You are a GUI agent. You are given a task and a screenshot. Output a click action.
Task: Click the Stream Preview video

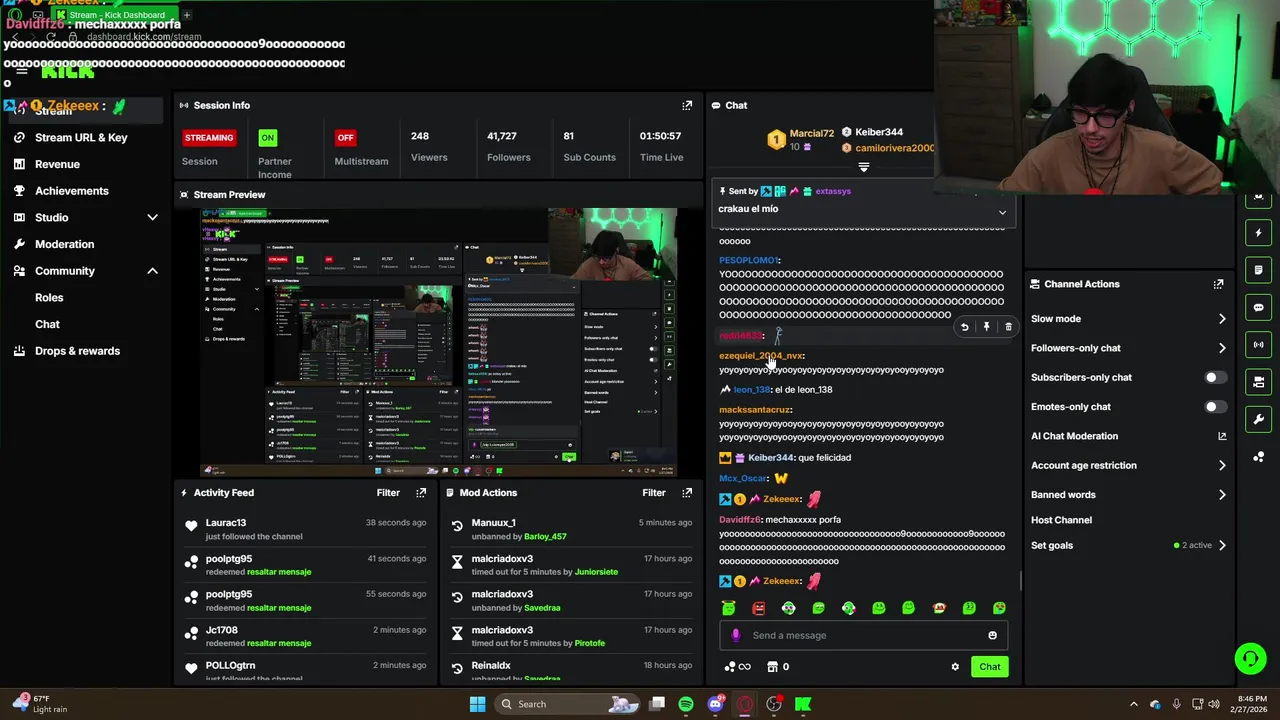(x=438, y=342)
